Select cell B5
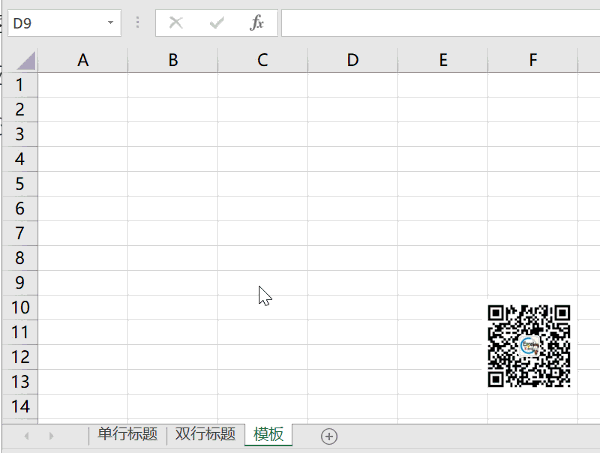This screenshot has height=453, width=600. pos(173,184)
